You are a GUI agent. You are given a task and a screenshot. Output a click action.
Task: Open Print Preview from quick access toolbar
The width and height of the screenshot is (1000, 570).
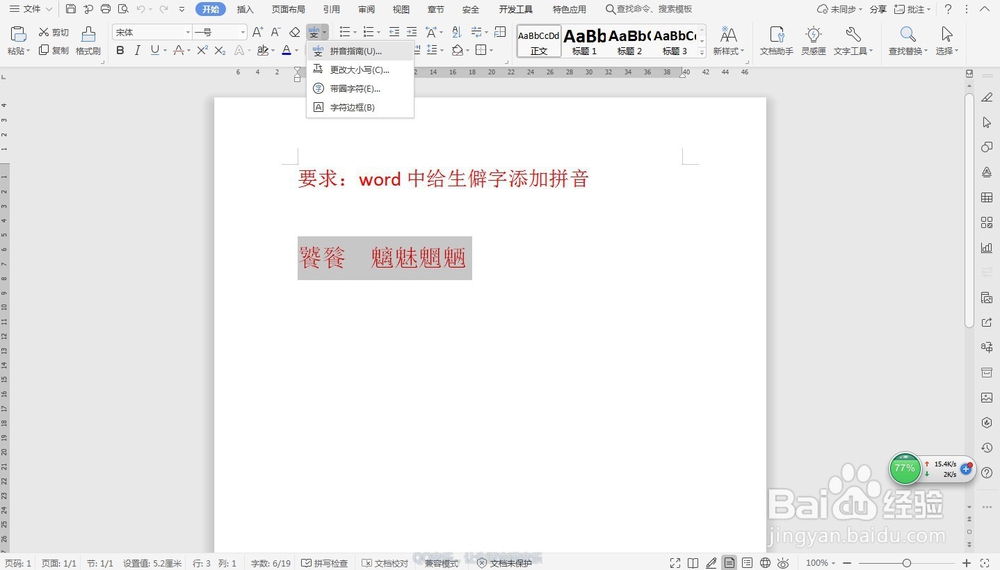123,9
